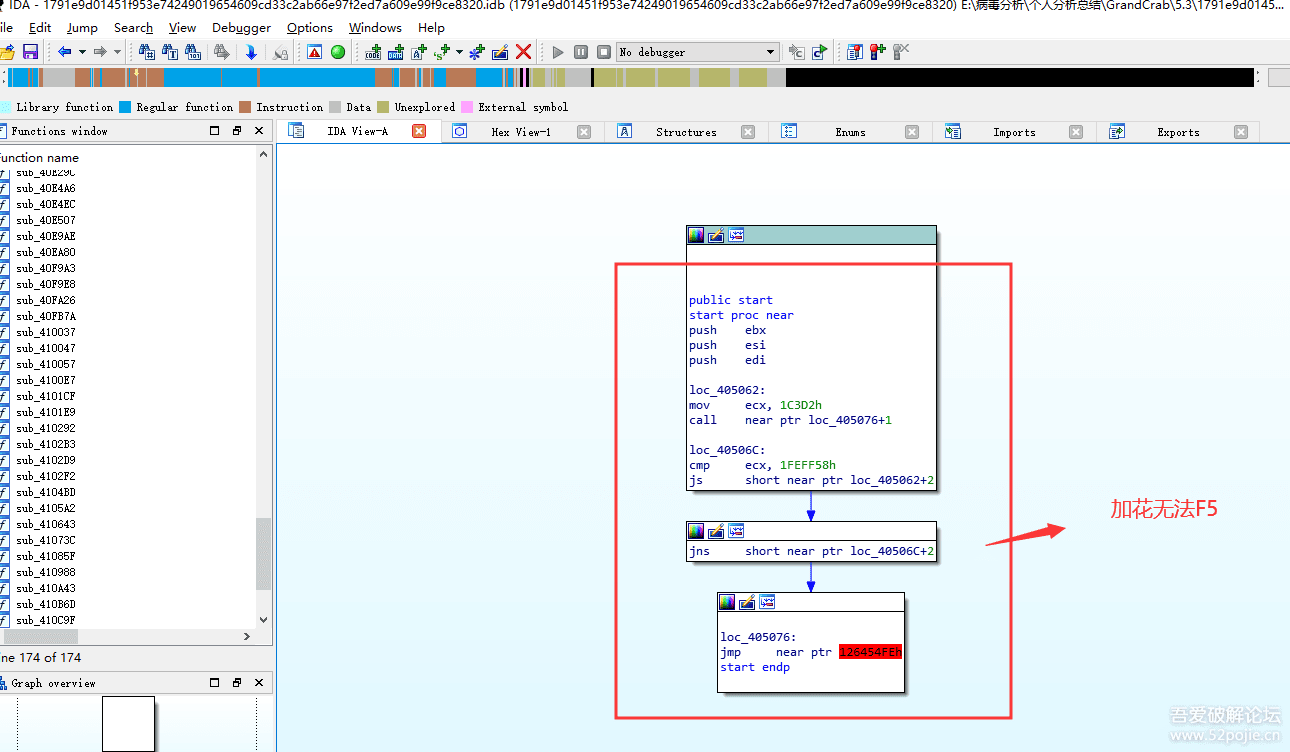Open the 'No debugger' dropdown
Image resolution: width=1290 pixels, height=752 pixels.
coord(697,51)
